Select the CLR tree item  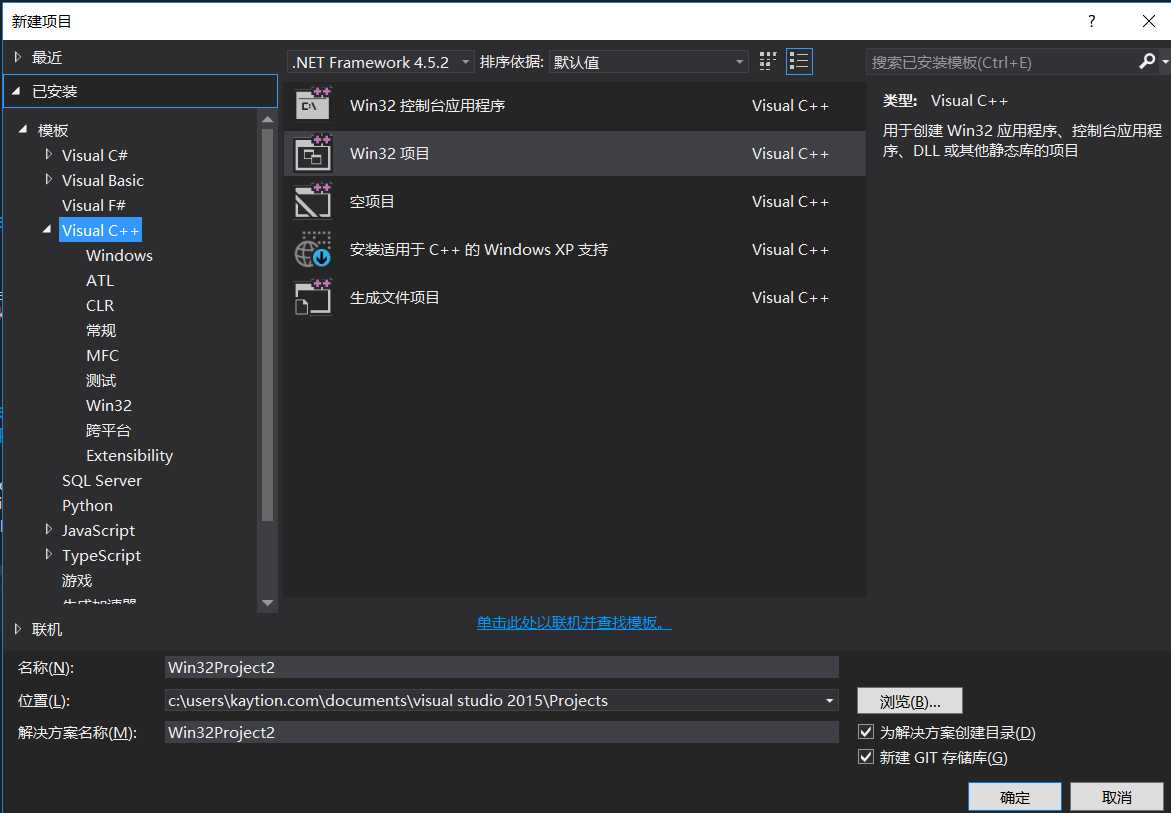click(100, 305)
